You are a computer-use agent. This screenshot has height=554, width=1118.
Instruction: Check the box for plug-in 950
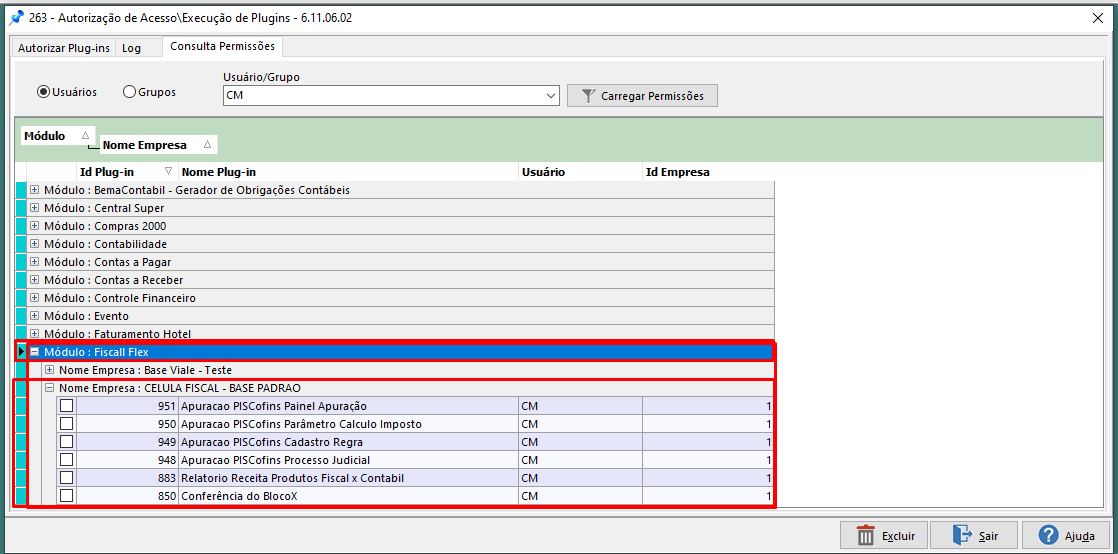click(x=66, y=424)
